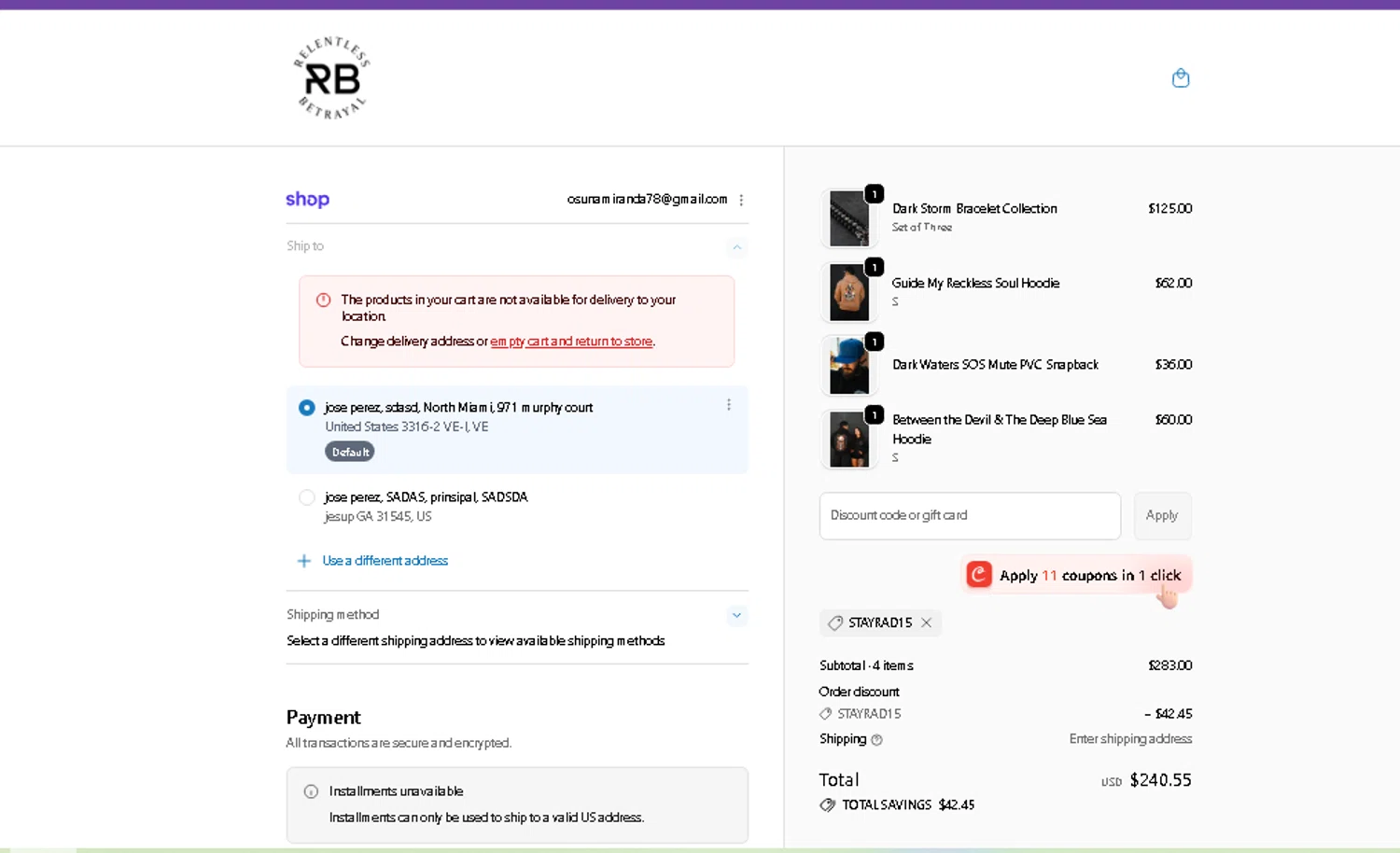
Task: Click the $240.55 total amount
Action: click(1160, 779)
